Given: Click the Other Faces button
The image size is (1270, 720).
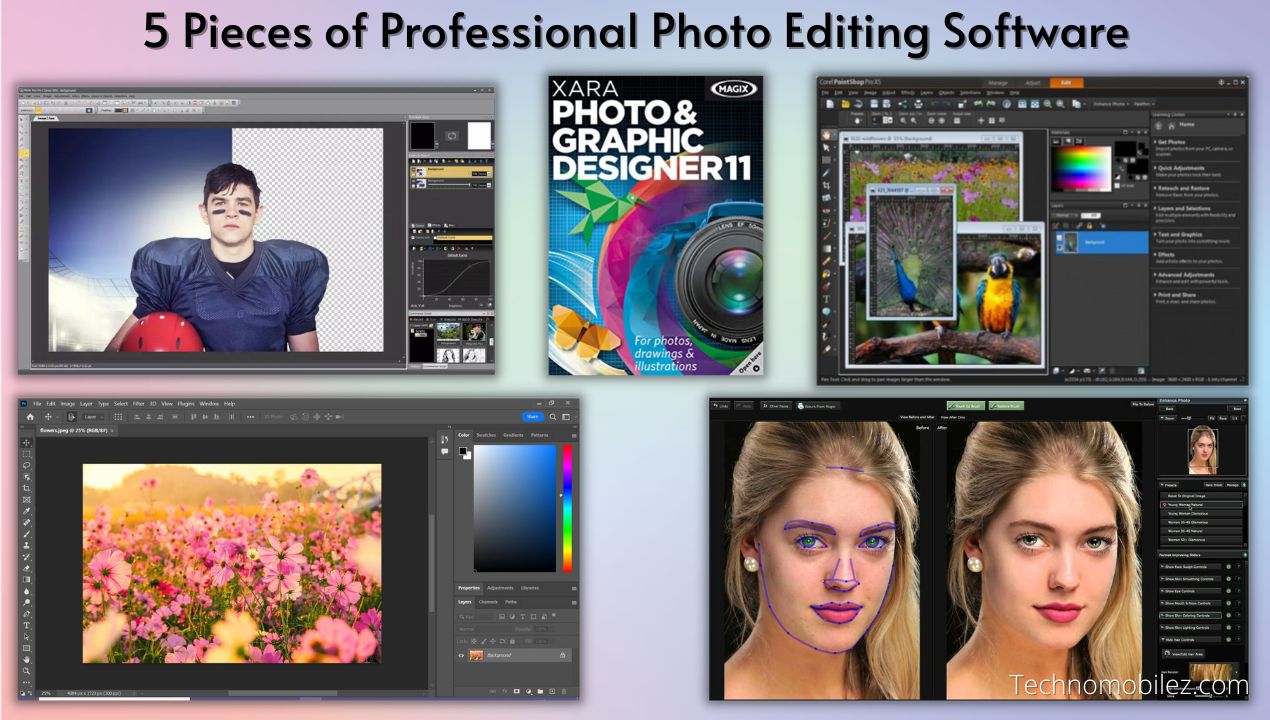Looking at the screenshot, I should pos(776,406).
